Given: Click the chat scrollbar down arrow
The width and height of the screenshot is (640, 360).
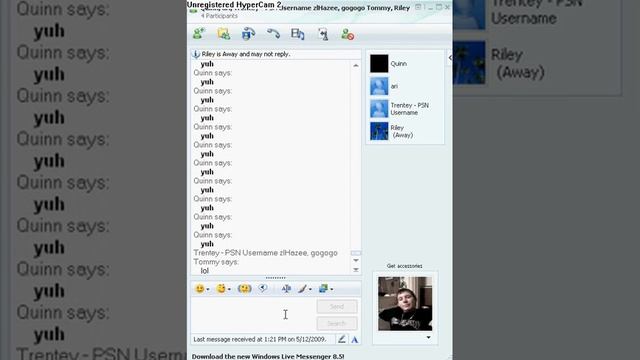Looking at the screenshot, I should tap(356, 260).
